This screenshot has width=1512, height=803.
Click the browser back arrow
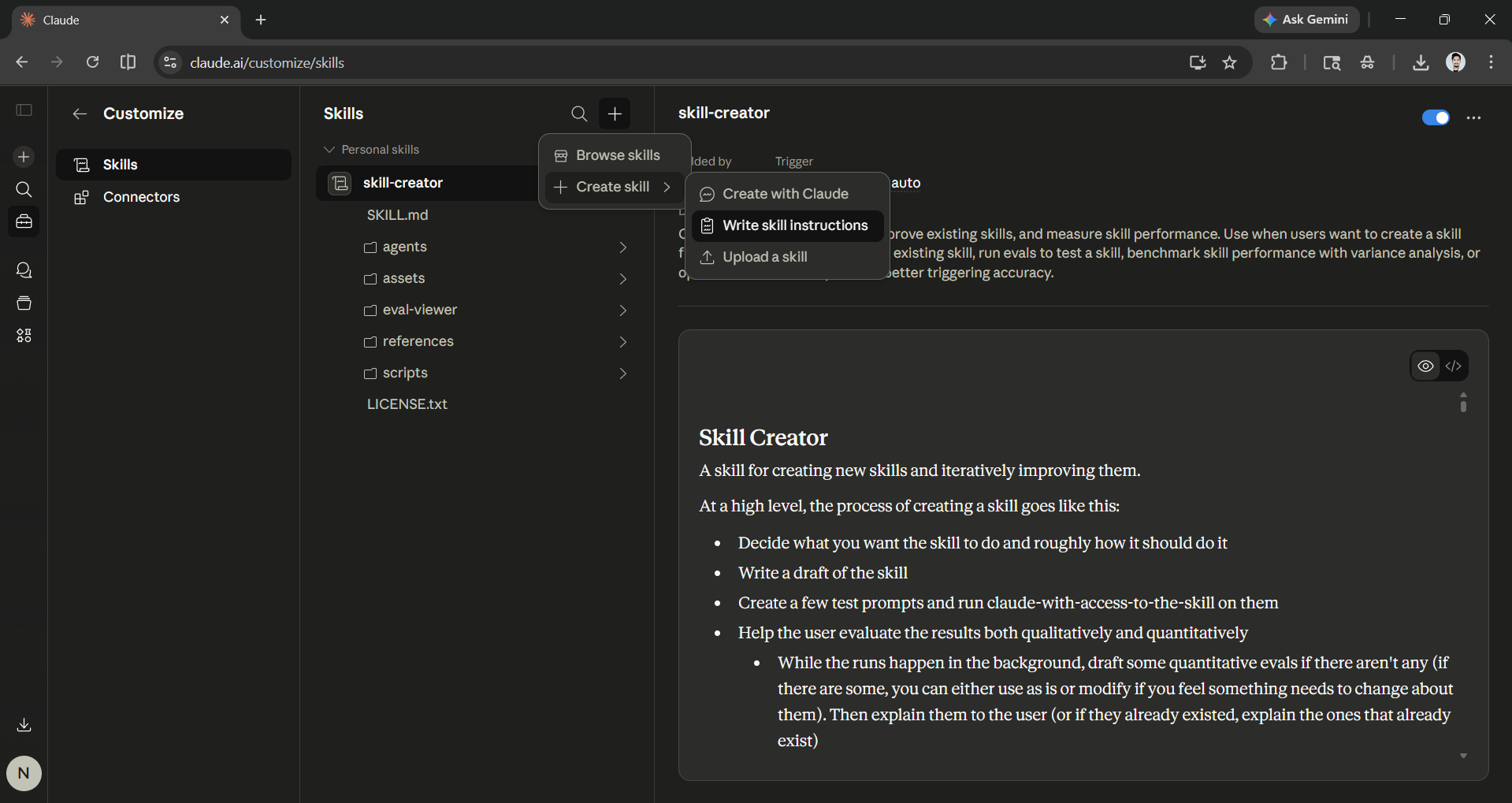[x=21, y=62]
